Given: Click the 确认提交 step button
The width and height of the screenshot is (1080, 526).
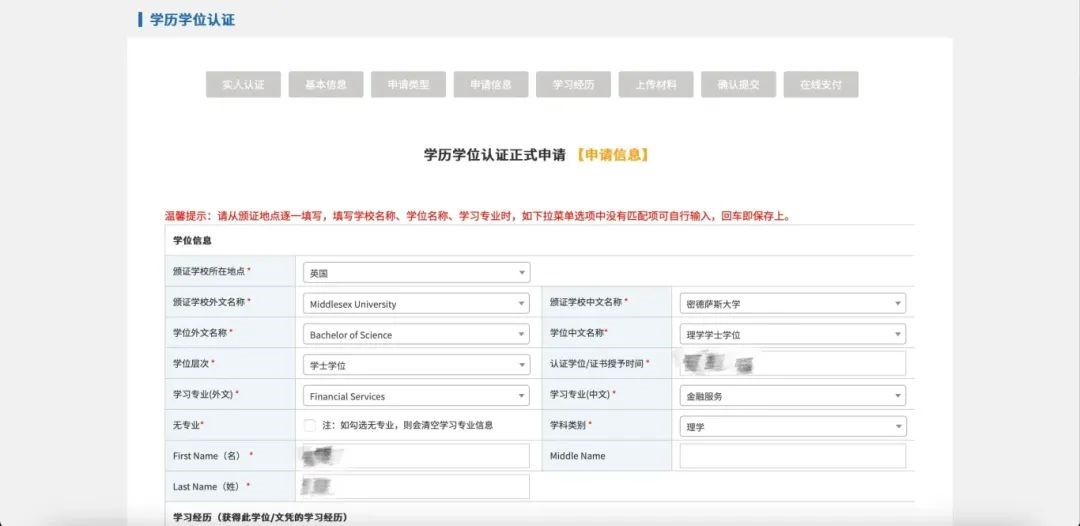Looking at the screenshot, I should pos(738,85).
